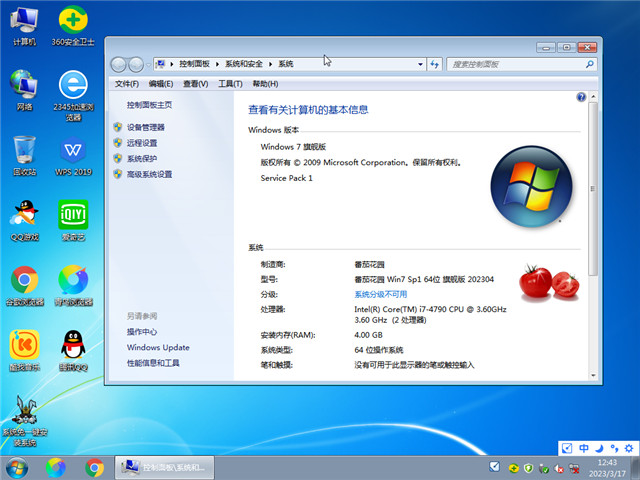640x480 pixels.
Task: Open the 工具(T) menu
Action: (x=230, y=84)
